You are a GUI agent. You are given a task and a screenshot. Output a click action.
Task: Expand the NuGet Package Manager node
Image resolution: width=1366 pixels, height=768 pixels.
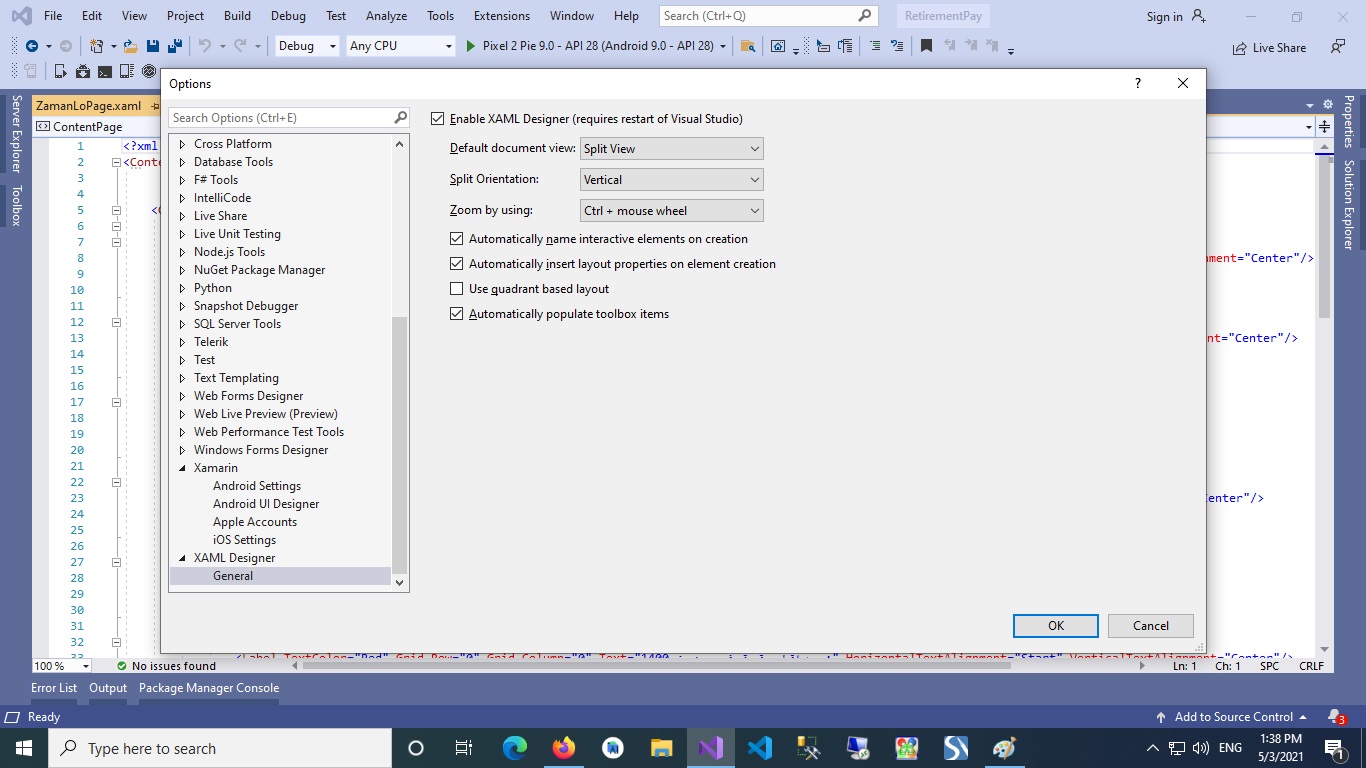[x=182, y=270]
